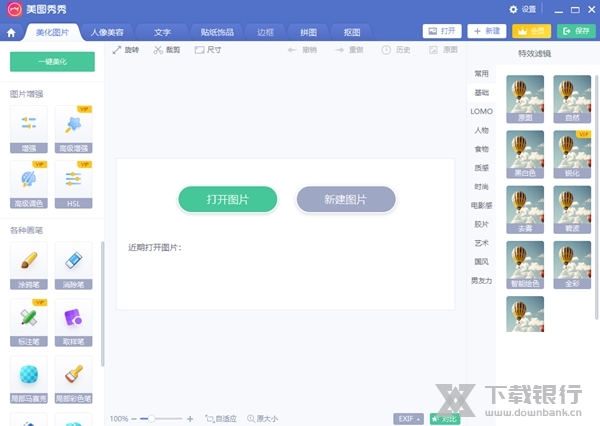Select the LOMO filter category
This screenshot has height=426, width=600.
(481, 111)
